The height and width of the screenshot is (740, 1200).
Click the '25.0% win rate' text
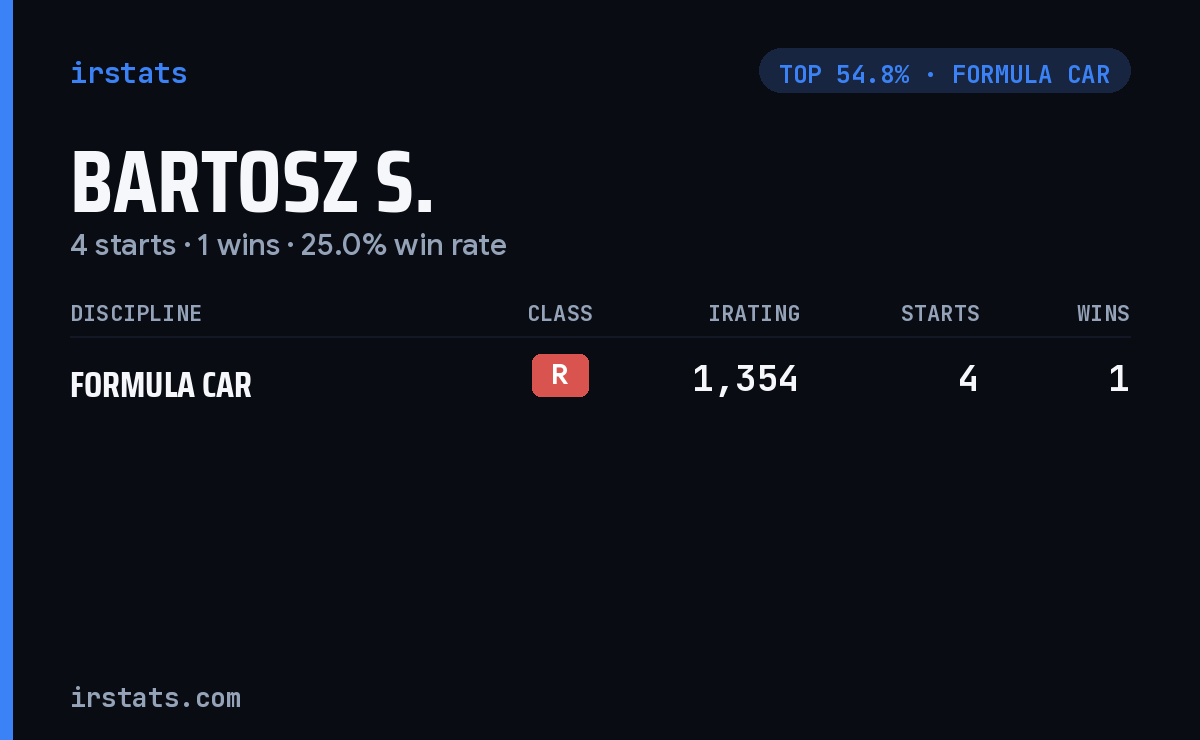click(404, 245)
